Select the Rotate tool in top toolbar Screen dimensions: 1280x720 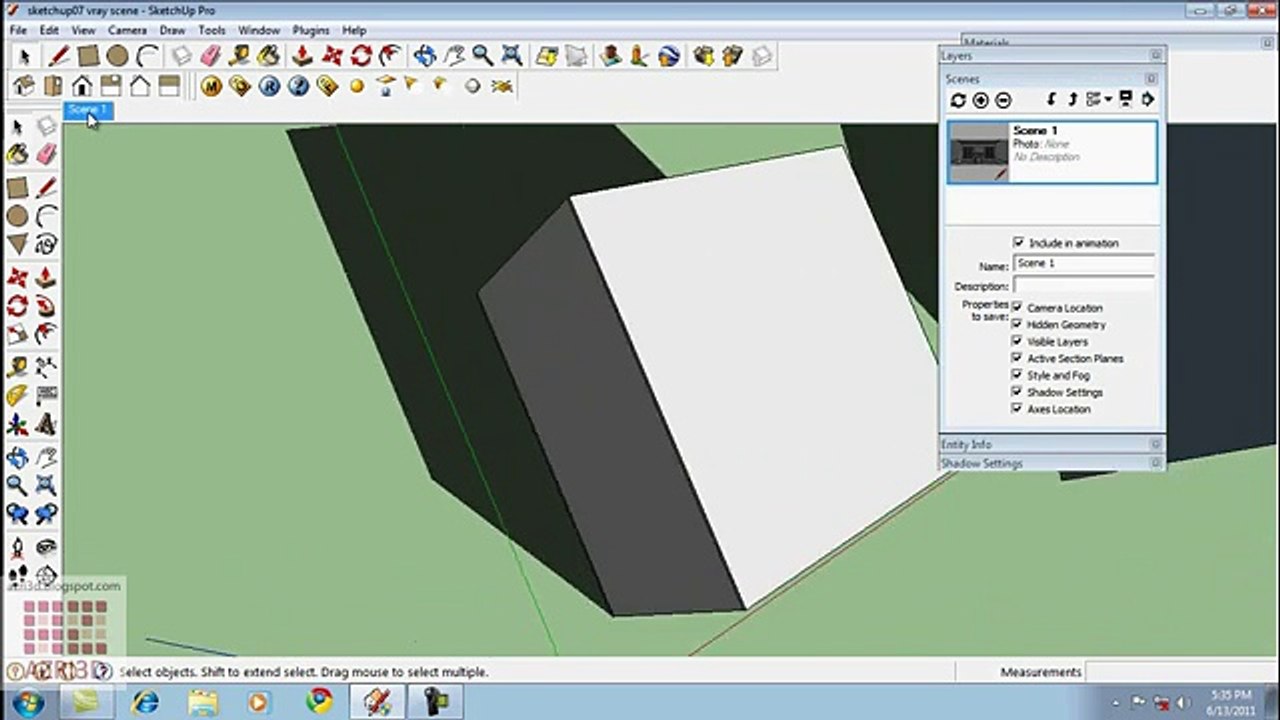point(361,56)
